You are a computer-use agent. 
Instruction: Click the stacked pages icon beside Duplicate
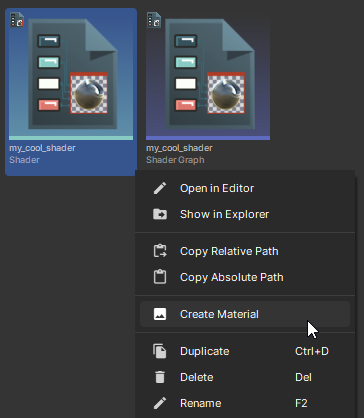coord(160,351)
